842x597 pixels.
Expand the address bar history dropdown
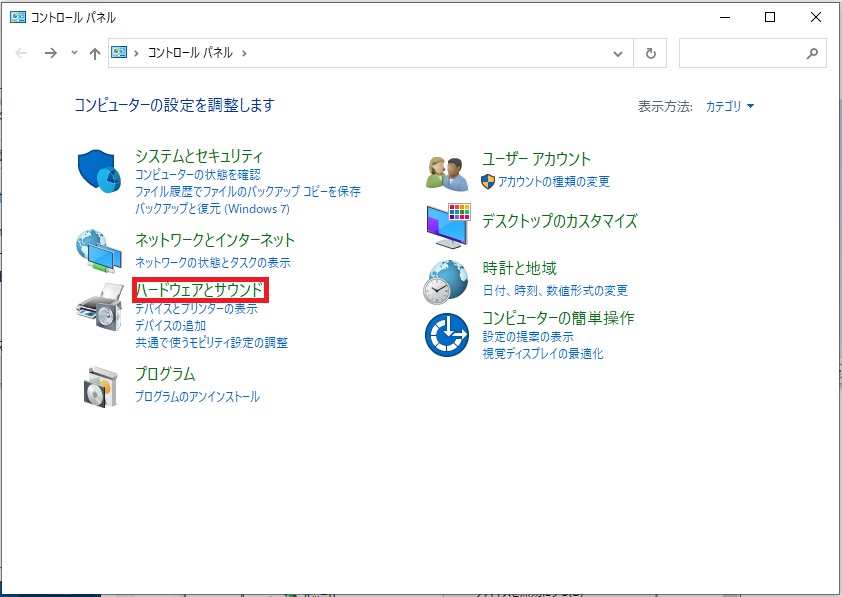tap(618, 53)
